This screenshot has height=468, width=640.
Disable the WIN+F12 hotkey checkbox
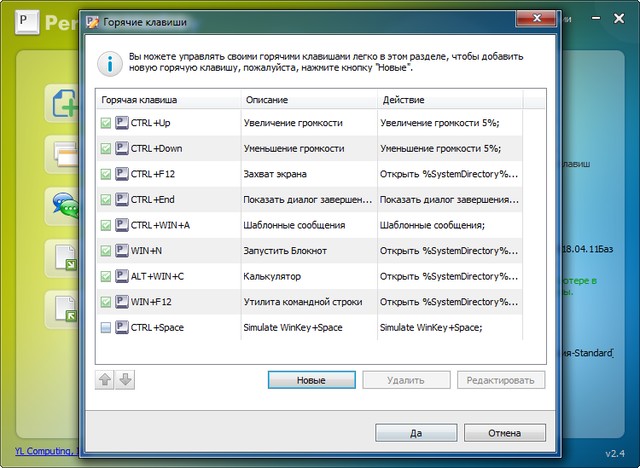[106, 302]
